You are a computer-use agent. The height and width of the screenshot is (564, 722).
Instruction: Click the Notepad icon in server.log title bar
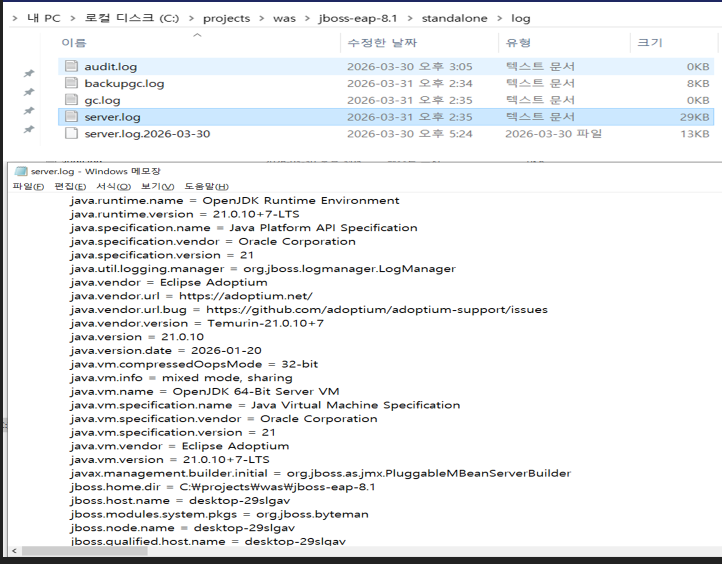(21, 171)
